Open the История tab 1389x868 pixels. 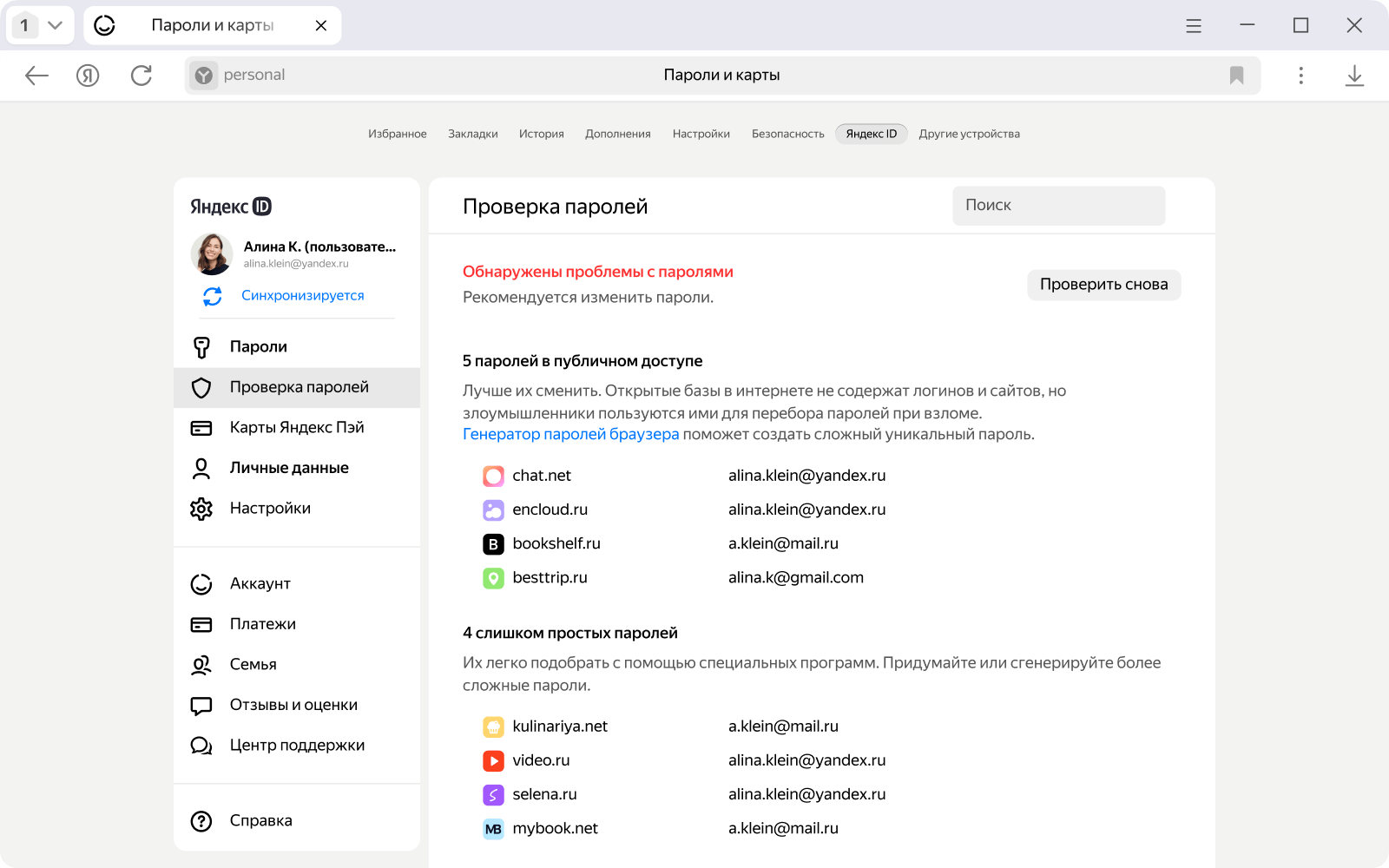pyautogui.click(x=542, y=134)
